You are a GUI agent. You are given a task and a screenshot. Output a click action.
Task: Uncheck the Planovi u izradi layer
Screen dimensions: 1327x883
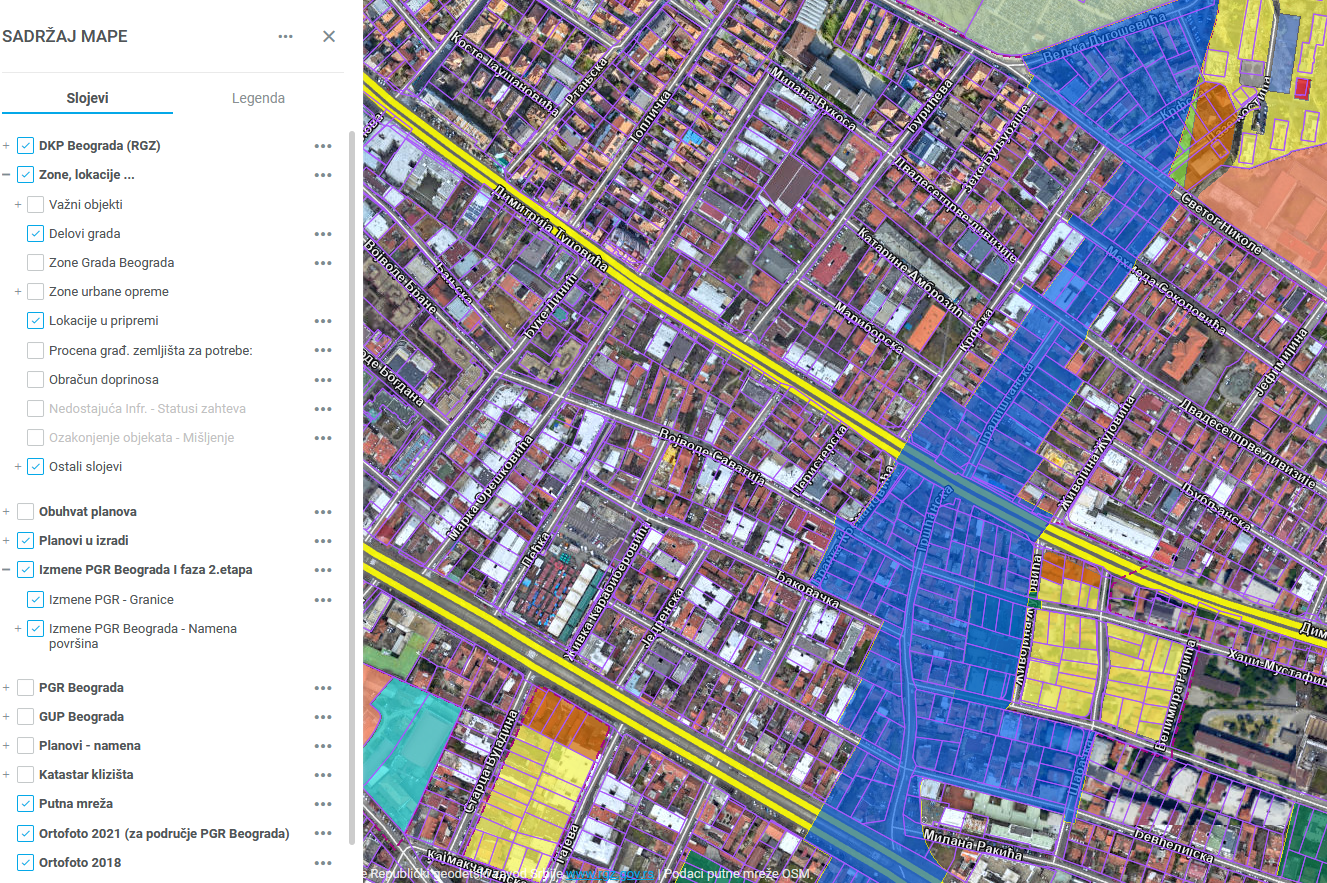[26, 541]
